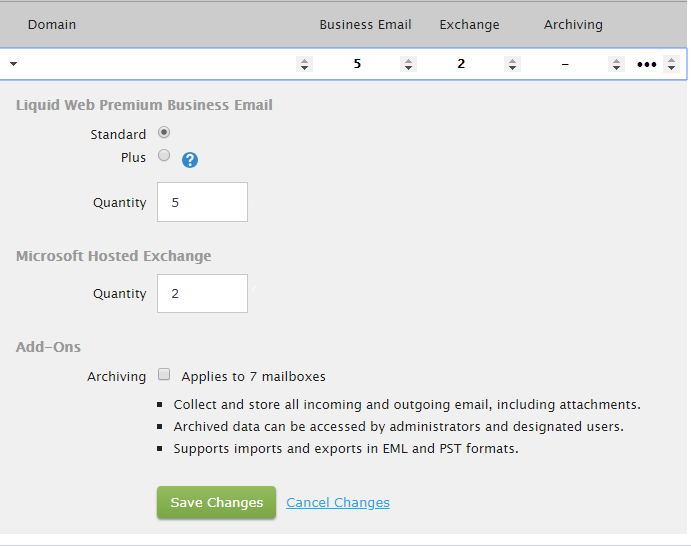The width and height of the screenshot is (691, 546).
Task: Click the Archiving column header
Action: 573,24
